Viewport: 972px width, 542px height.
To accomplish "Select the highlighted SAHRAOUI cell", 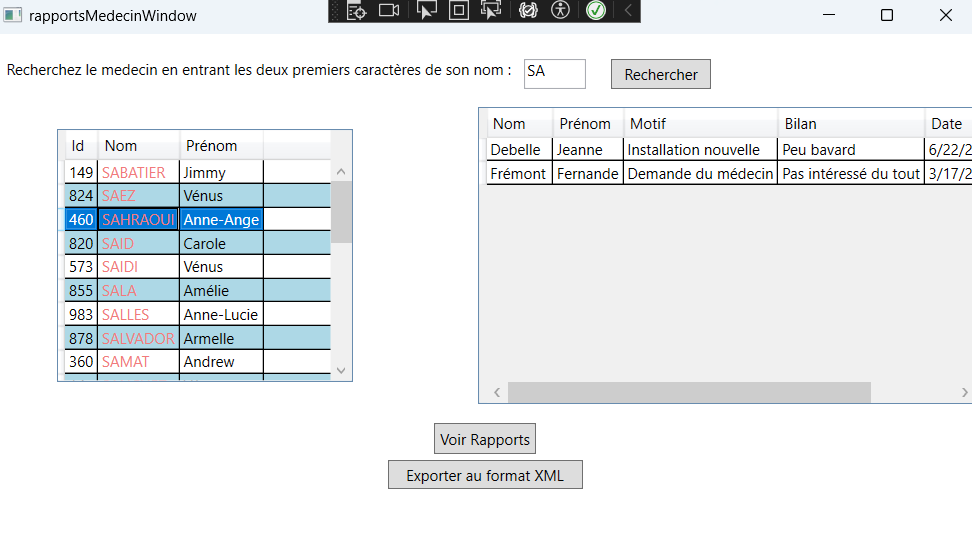I will (x=138, y=220).
